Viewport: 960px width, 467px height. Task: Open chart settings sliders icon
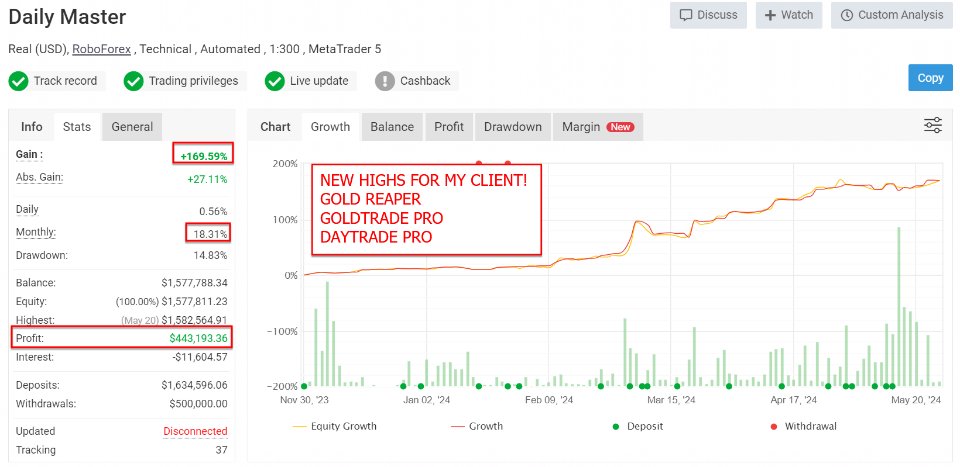932,125
